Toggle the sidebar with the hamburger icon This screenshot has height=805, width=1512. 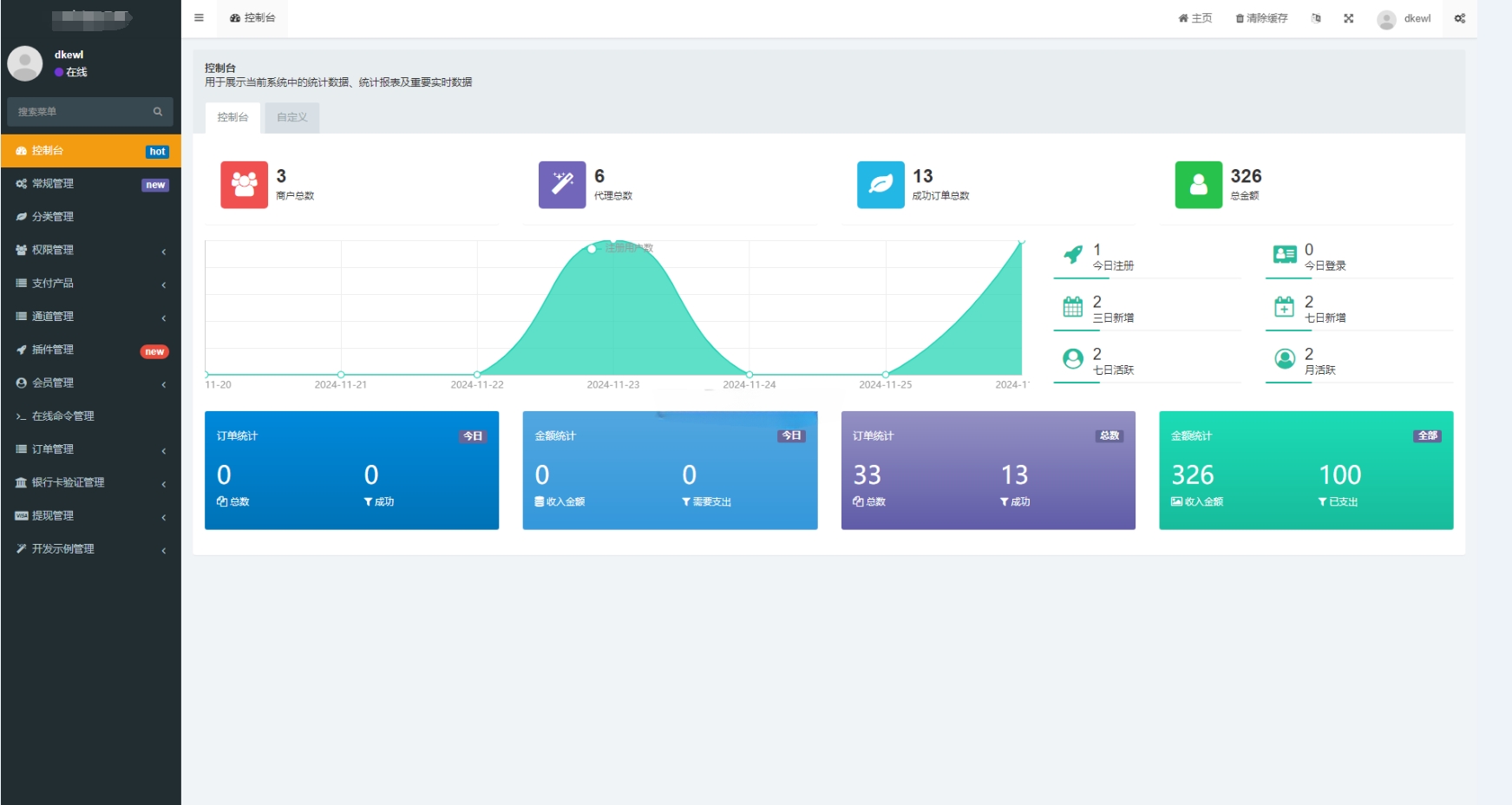pos(199,18)
